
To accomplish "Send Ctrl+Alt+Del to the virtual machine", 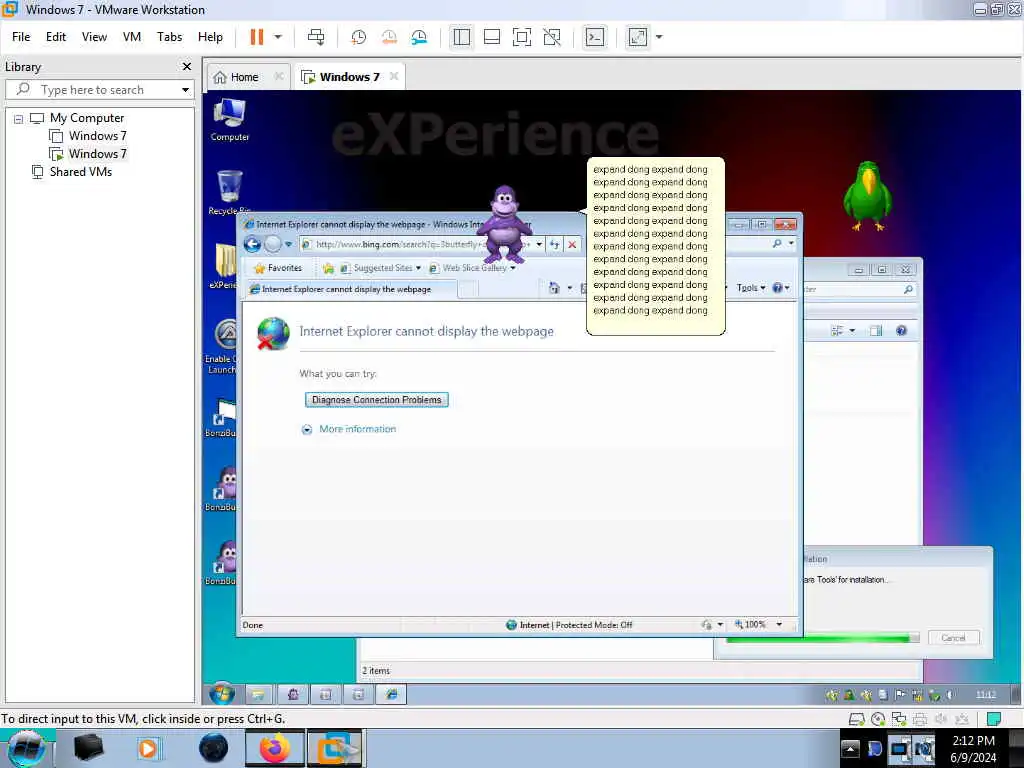I will 316,37.
